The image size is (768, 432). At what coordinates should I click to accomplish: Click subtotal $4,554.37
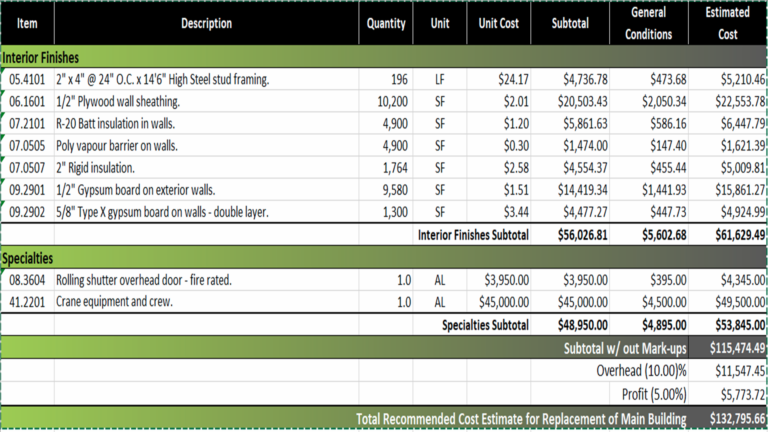(585, 168)
